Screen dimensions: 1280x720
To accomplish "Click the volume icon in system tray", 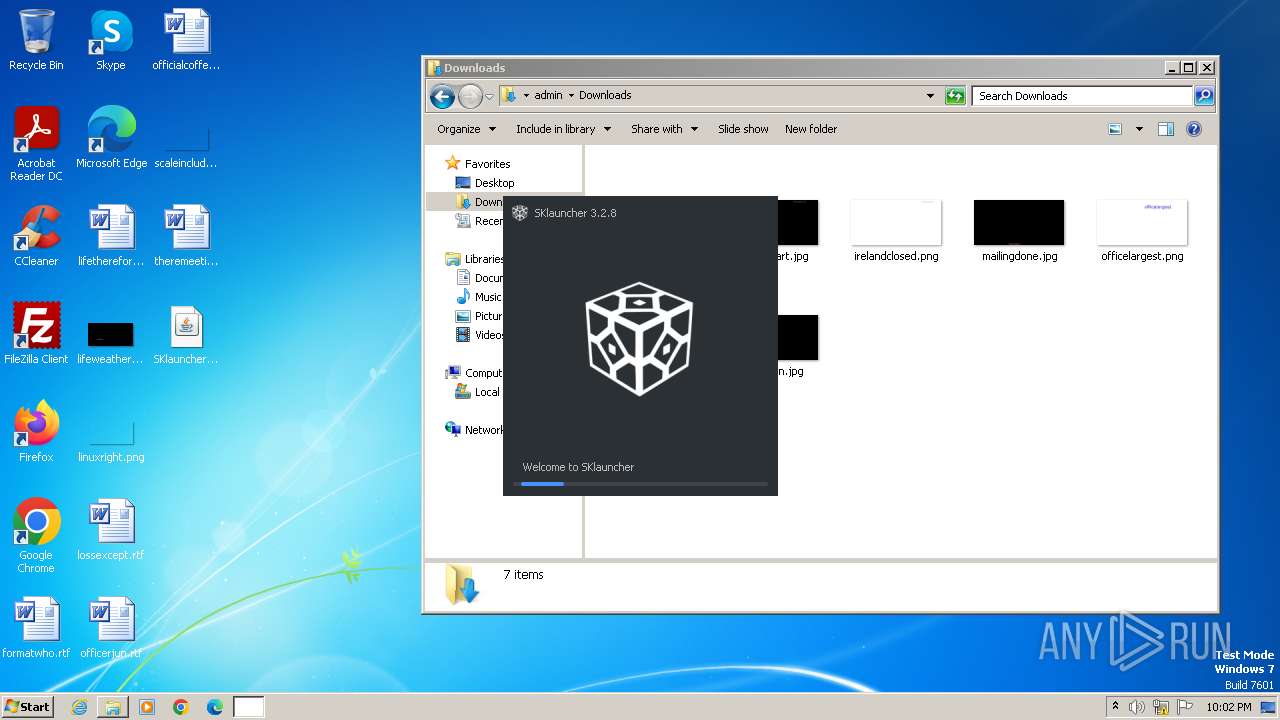I will 1137,707.
